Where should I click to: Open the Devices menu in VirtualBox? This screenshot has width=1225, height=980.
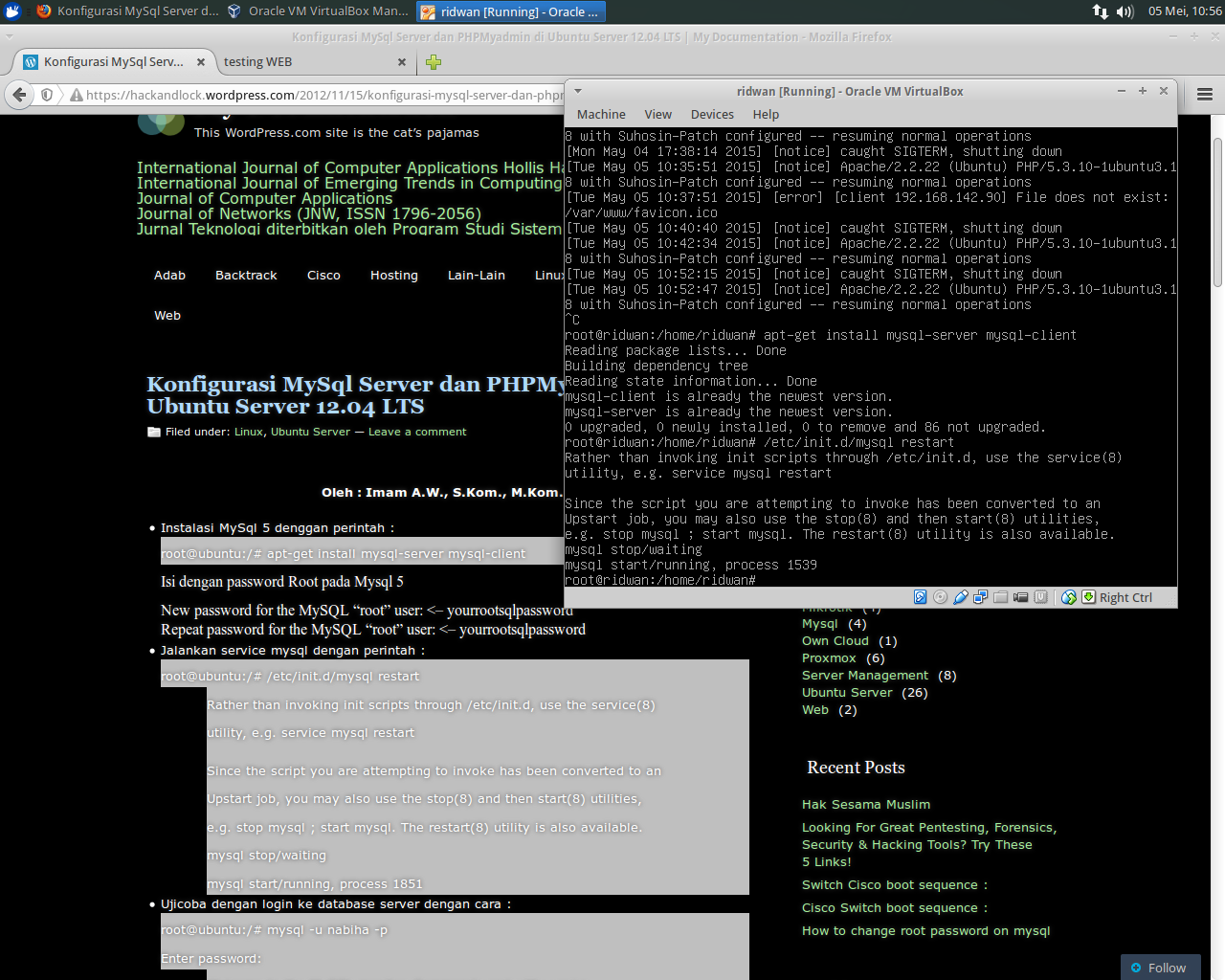coord(712,114)
